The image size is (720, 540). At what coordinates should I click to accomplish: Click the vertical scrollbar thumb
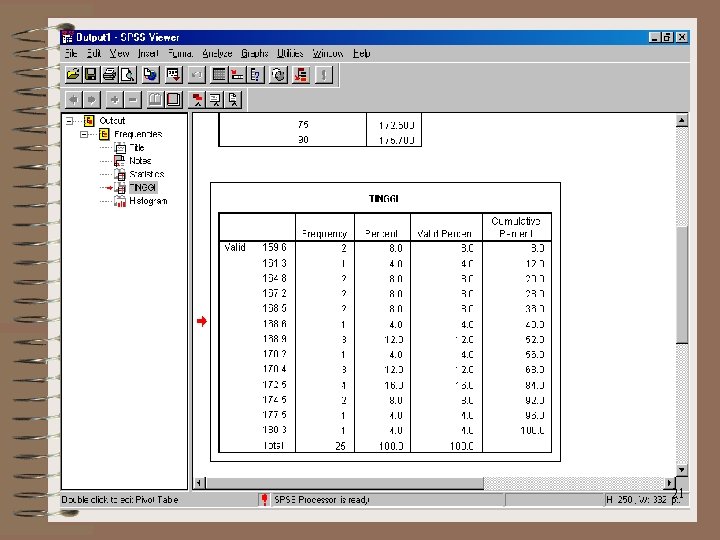click(x=682, y=284)
